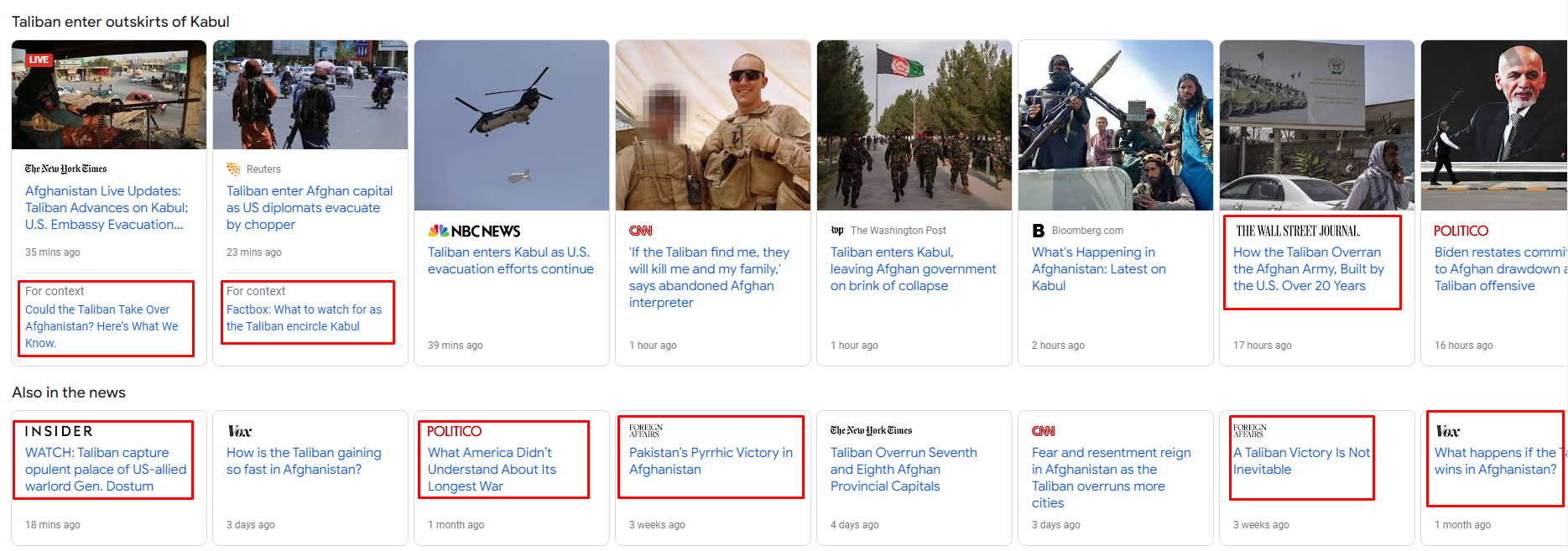The width and height of the screenshot is (1568, 551).
Task: Open 'WATCH: Taliban capture opulent palace' story
Action: point(106,470)
